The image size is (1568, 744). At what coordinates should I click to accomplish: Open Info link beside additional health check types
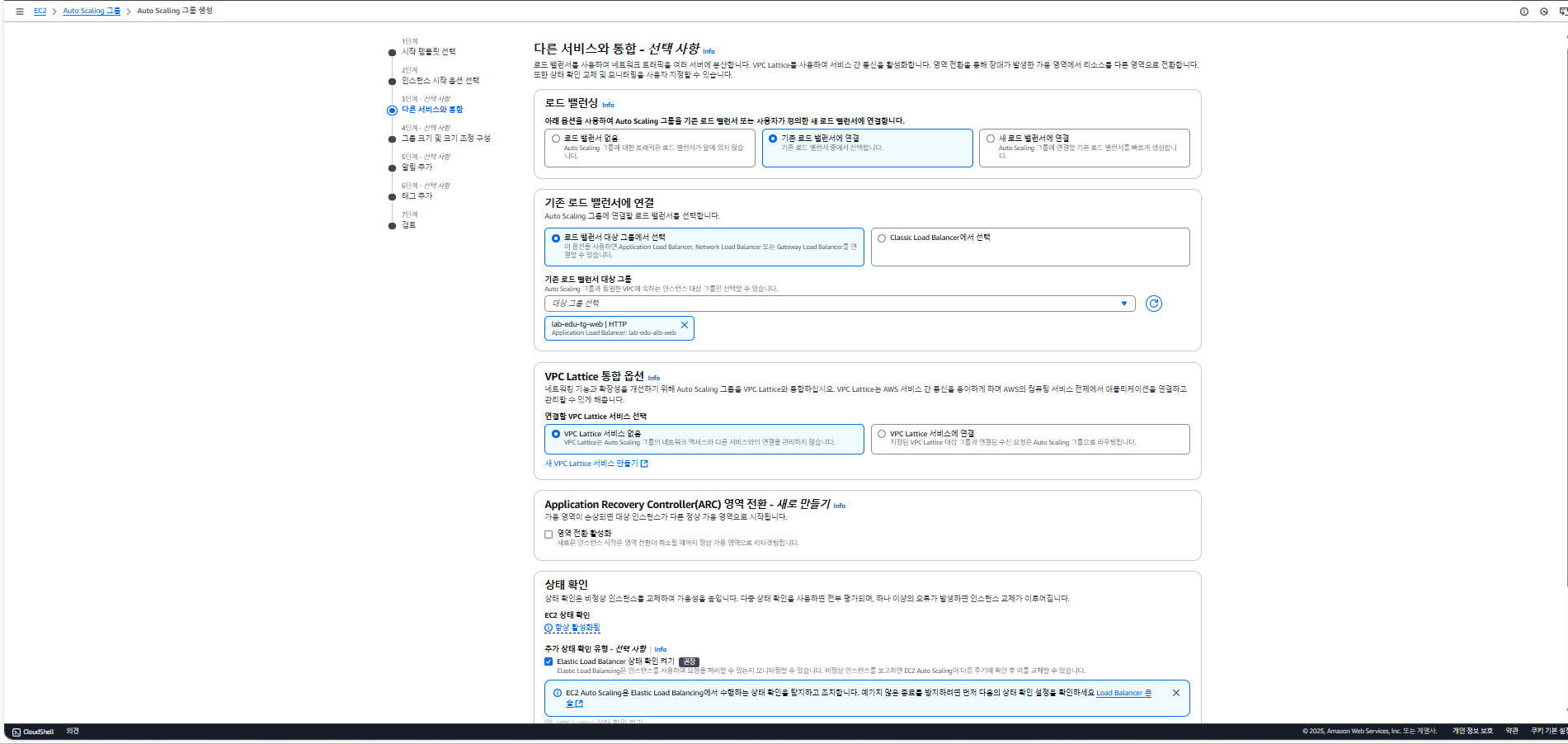point(660,649)
